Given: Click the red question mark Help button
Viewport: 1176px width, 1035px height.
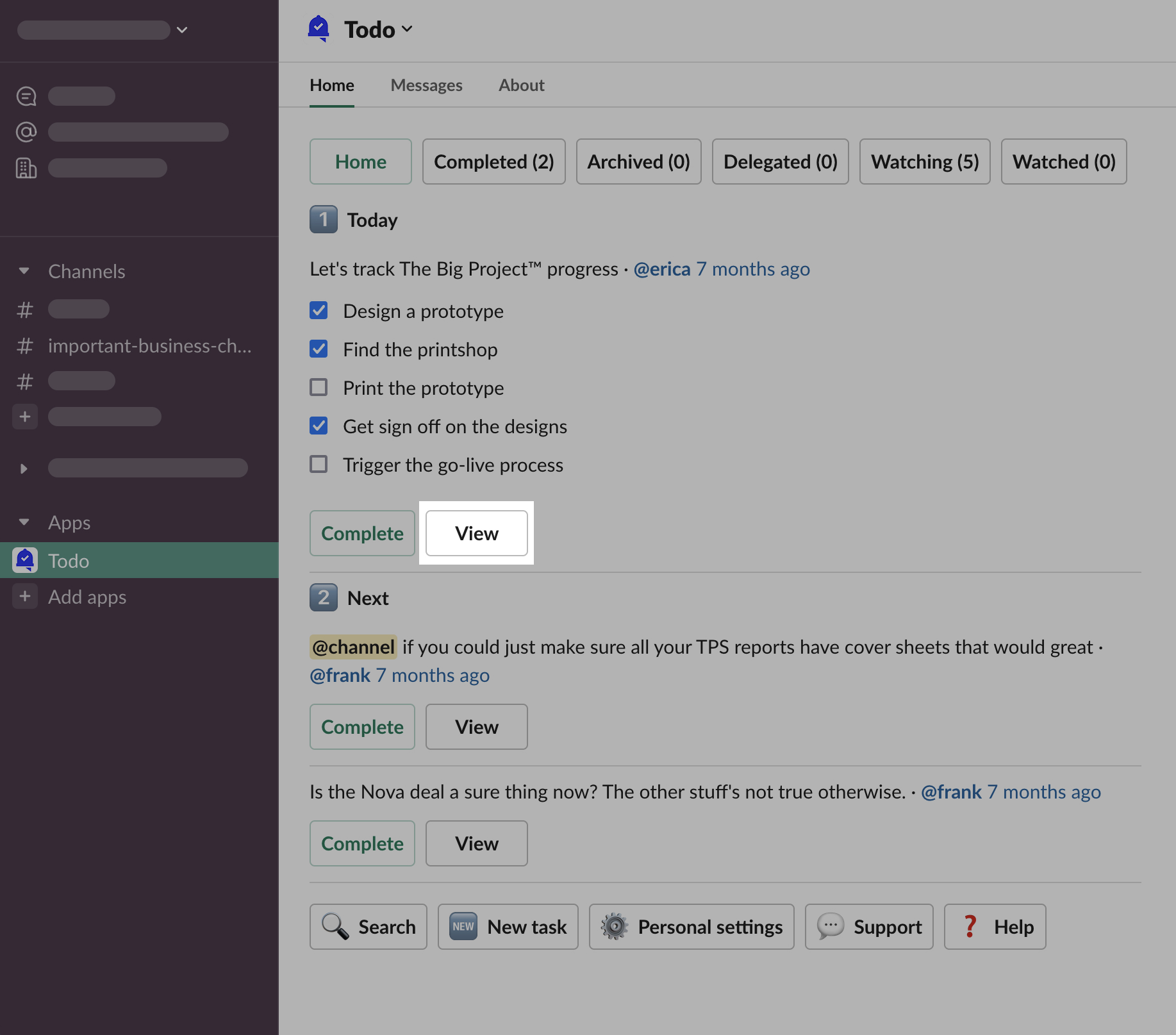Looking at the screenshot, I should point(994,927).
